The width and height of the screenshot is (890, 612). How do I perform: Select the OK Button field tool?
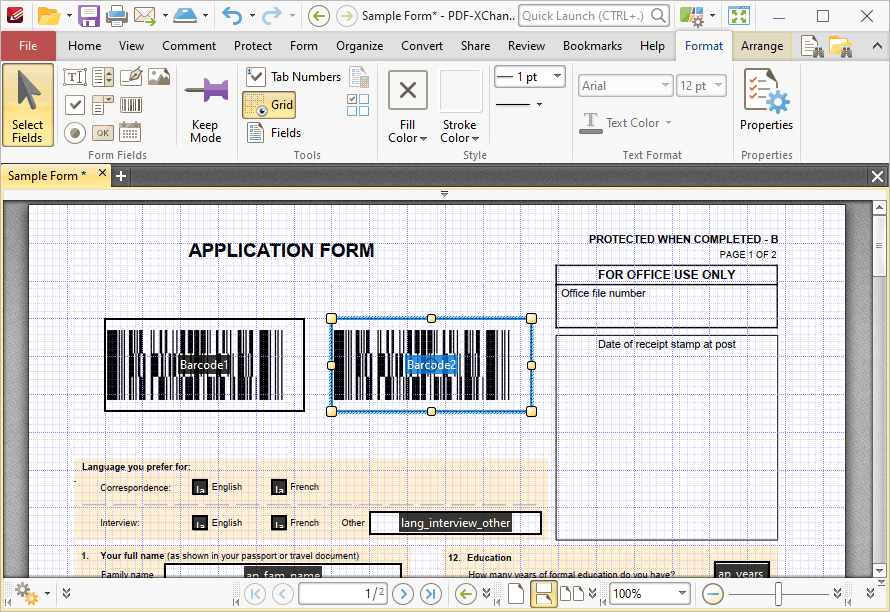click(x=103, y=133)
